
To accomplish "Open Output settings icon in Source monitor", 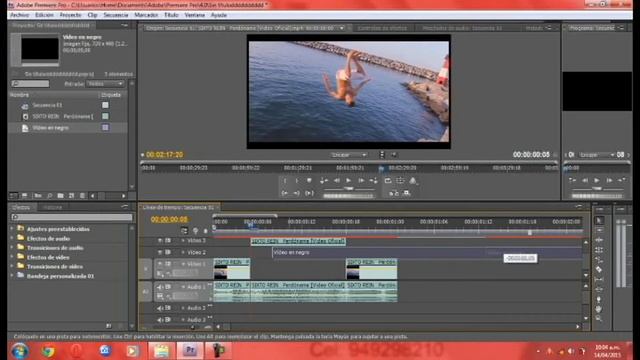I will coord(413,180).
